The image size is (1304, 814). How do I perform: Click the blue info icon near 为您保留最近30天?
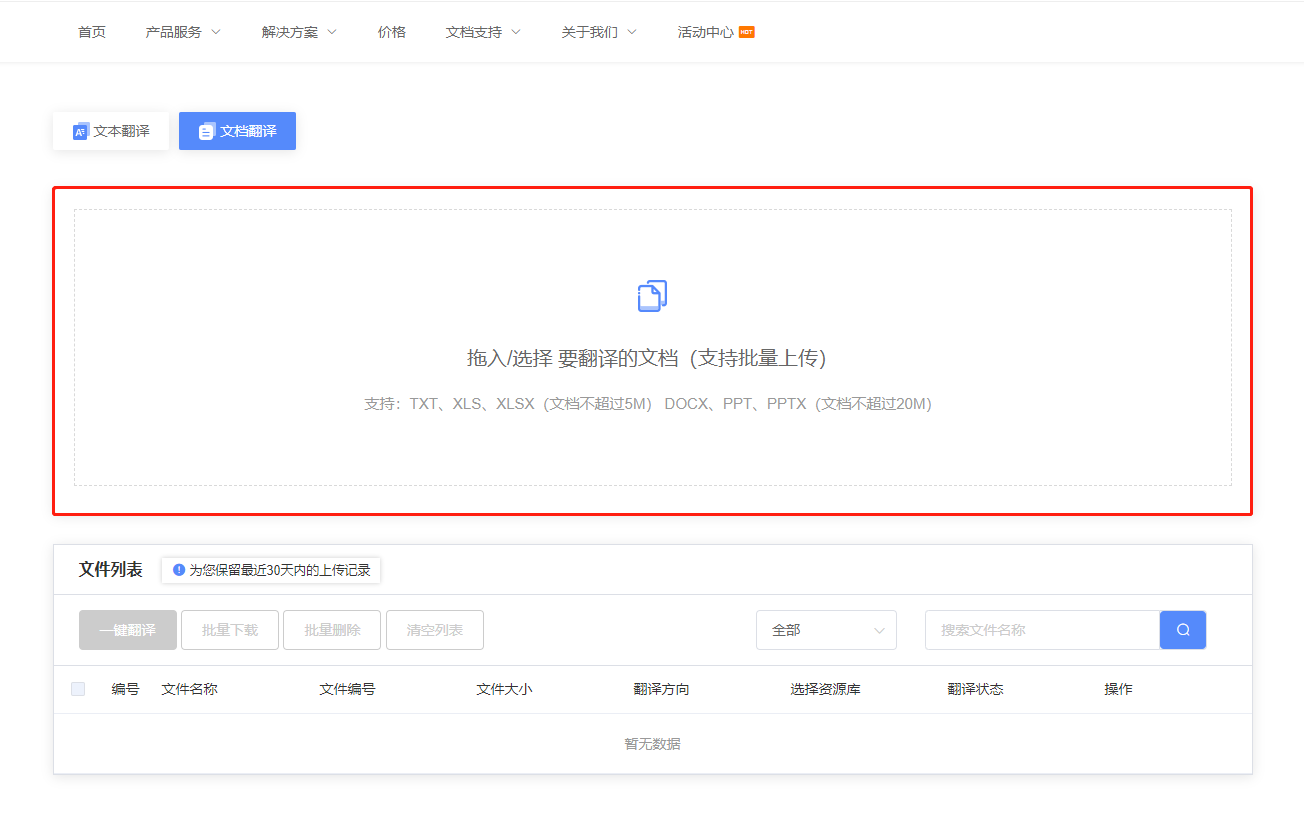point(179,570)
